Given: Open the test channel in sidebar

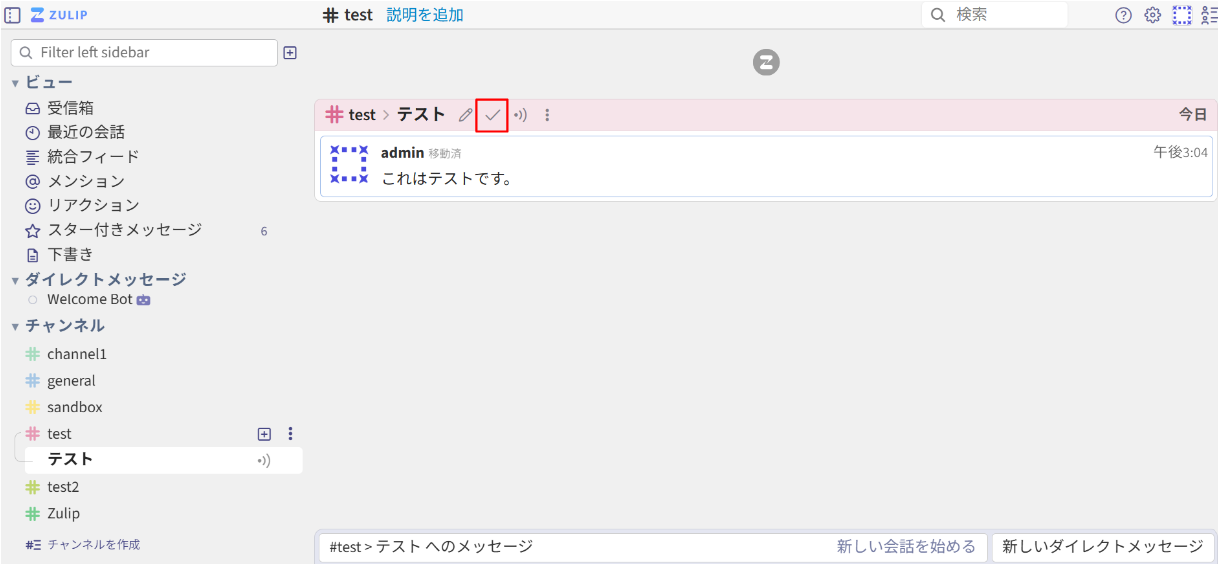Looking at the screenshot, I should 59,434.
